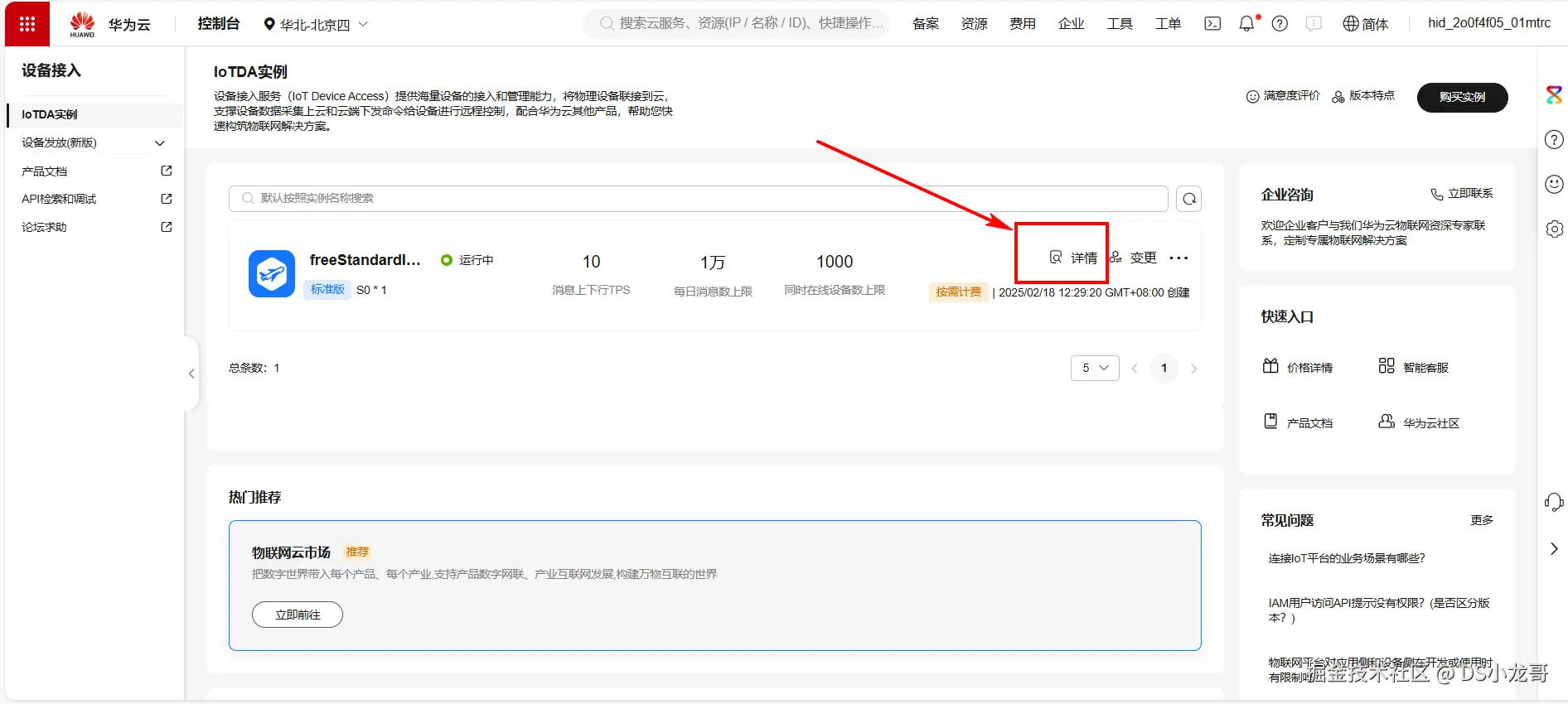Open external link icon beside 论坛求助
The image size is (1568, 704).
point(167,227)
